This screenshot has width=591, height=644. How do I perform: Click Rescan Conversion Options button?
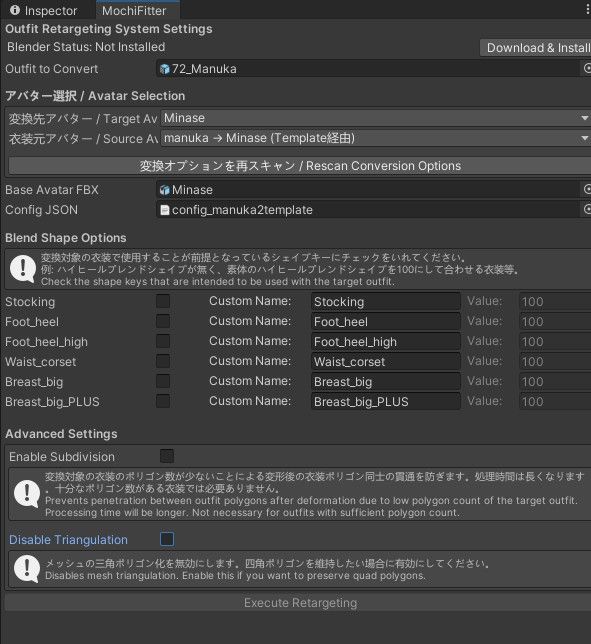[x=300, y=166]
